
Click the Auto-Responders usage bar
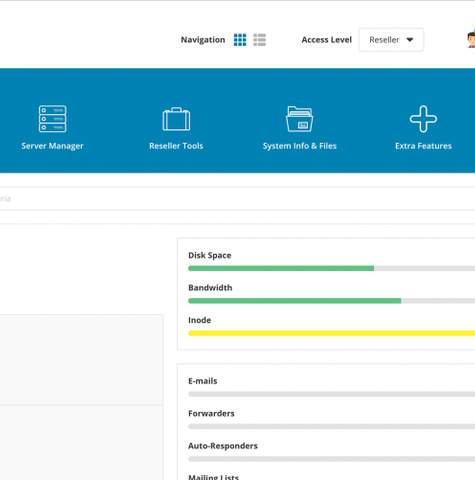click(332, 459)
